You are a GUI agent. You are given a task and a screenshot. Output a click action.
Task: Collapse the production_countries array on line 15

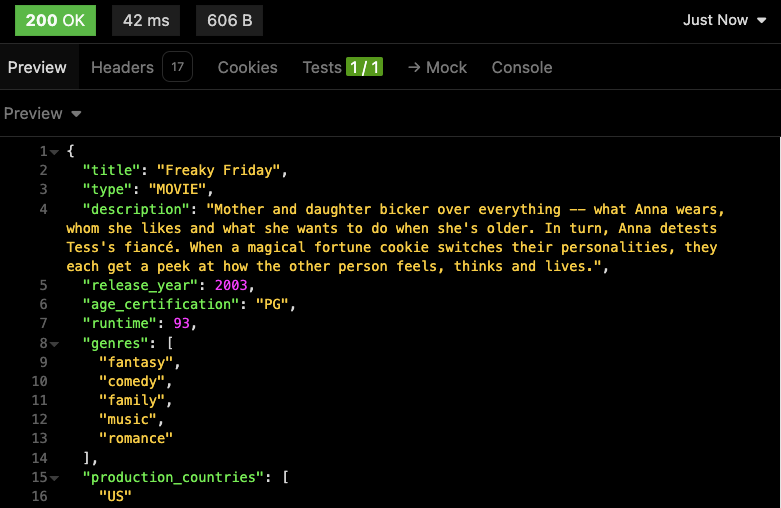click(54, 478)
